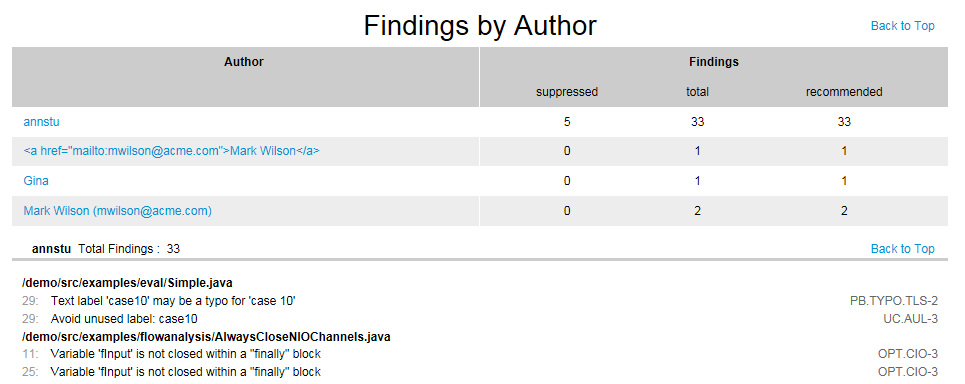Open the annstu author link

[41, 122]
